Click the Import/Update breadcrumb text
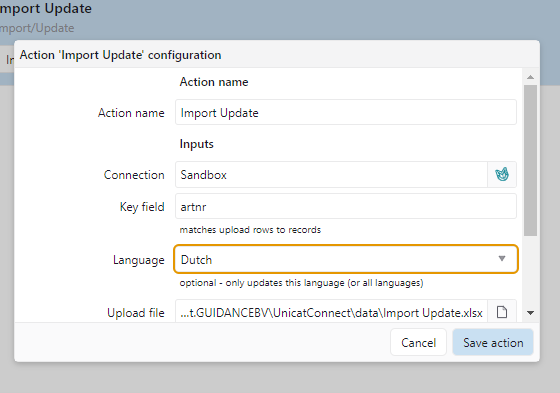The width and height of the screenshot is (560, 393). pos(37,28)
